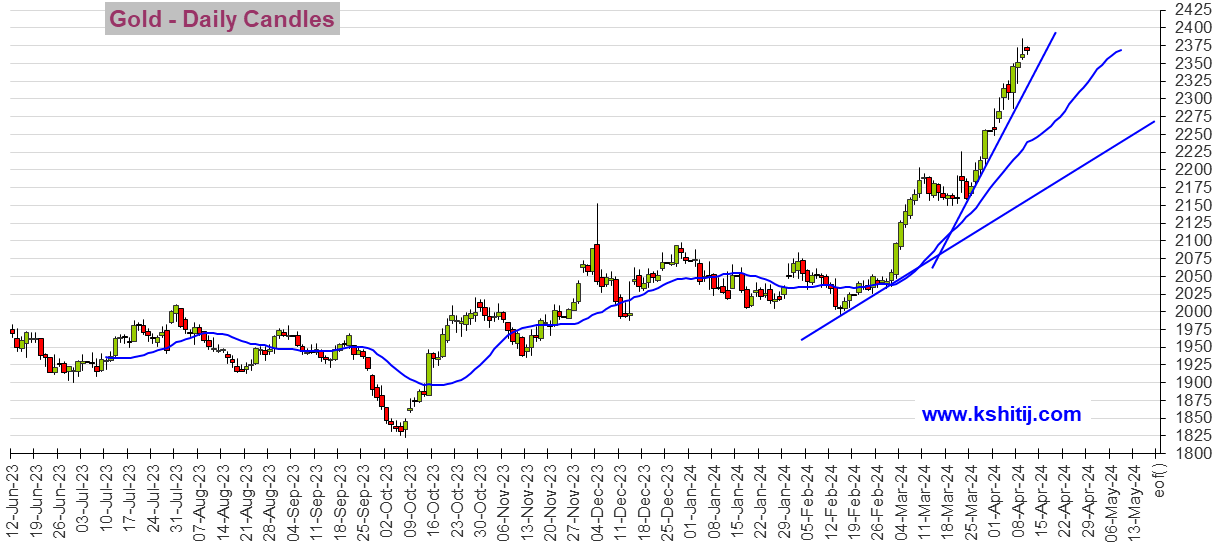Screen dimensions: 1215x547
Task: Select the 12-Jun-23 date label
Action: 13,491
